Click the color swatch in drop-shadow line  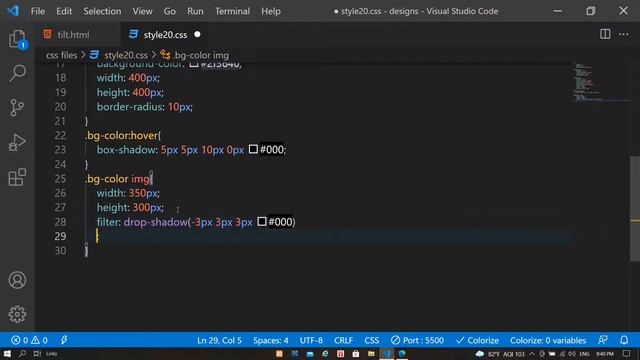point(262,221)
